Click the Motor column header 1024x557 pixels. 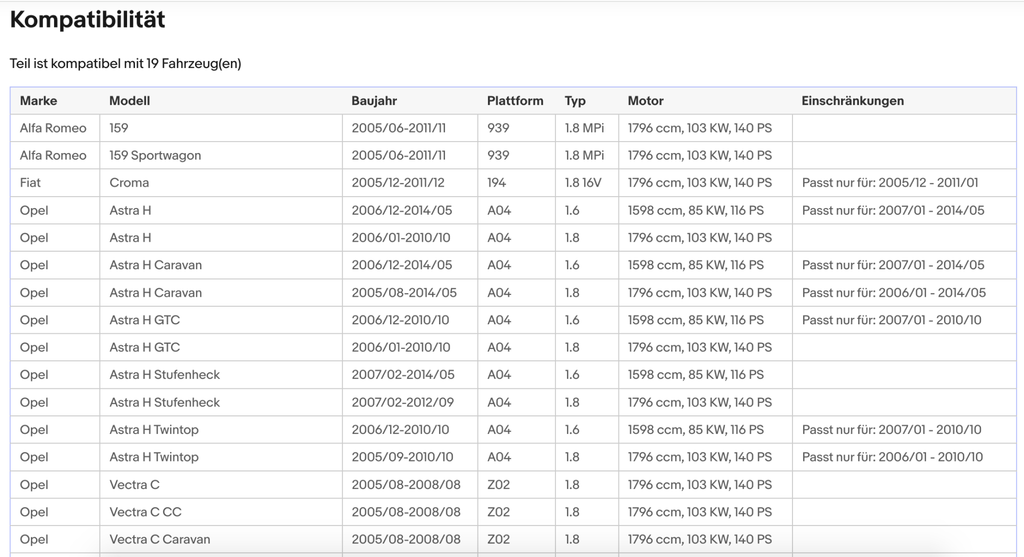click(646, 101)
